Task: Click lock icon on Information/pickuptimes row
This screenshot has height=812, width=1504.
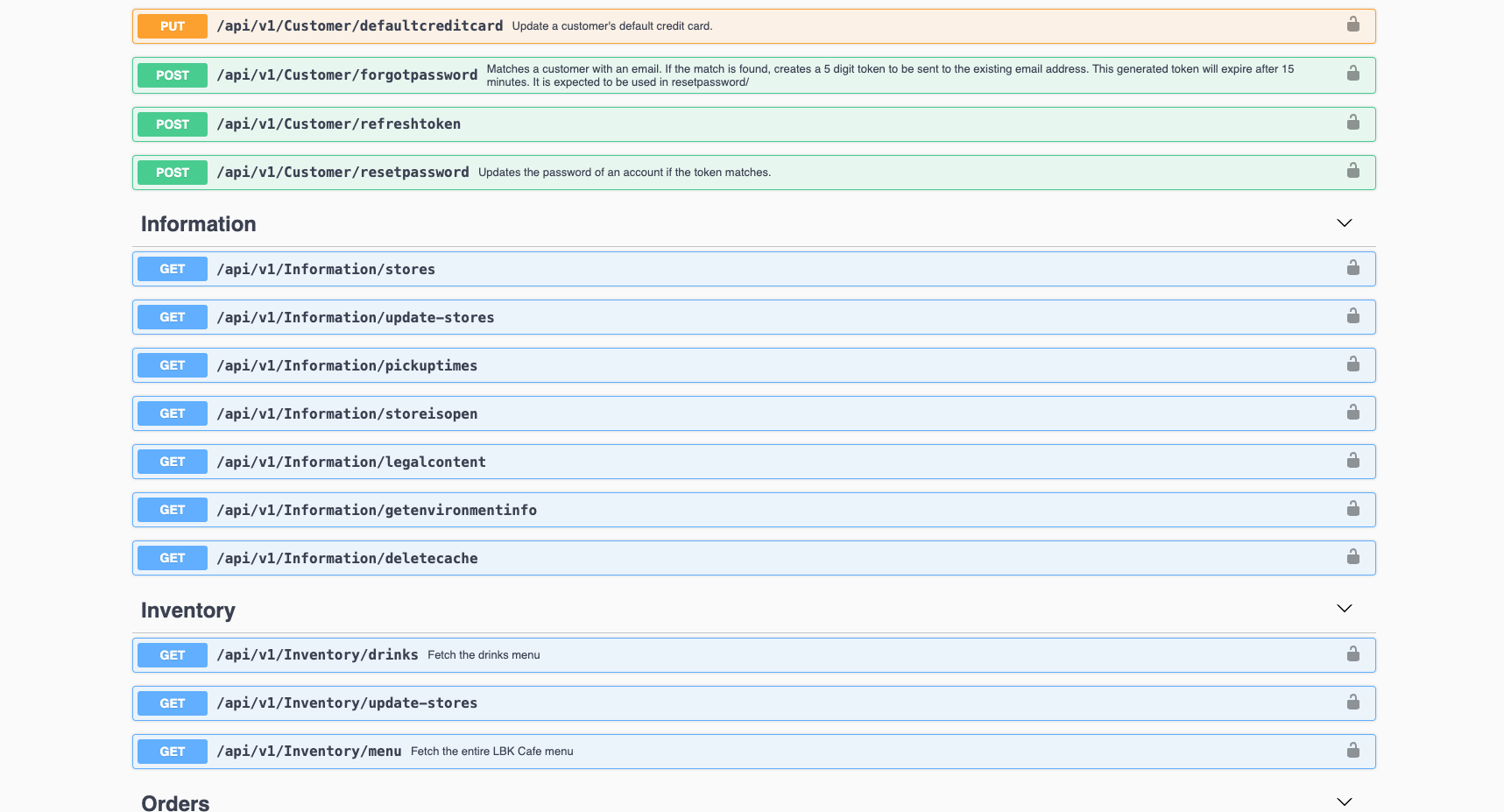Action: [1352, 364]
